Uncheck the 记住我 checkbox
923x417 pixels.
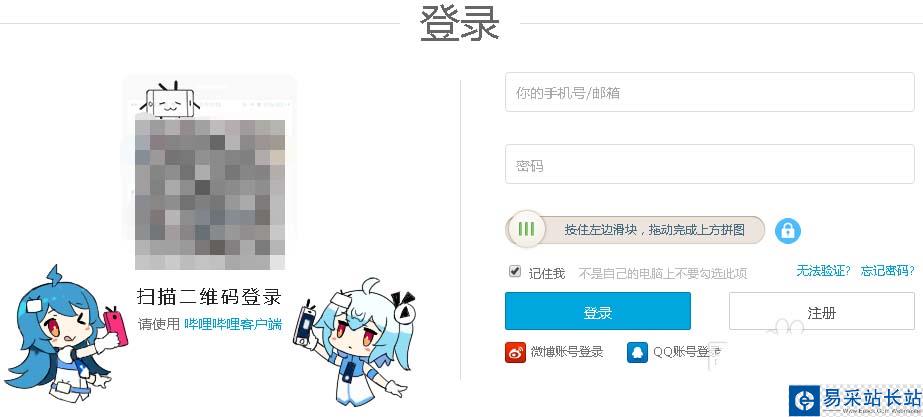click(x=515, y=272)
